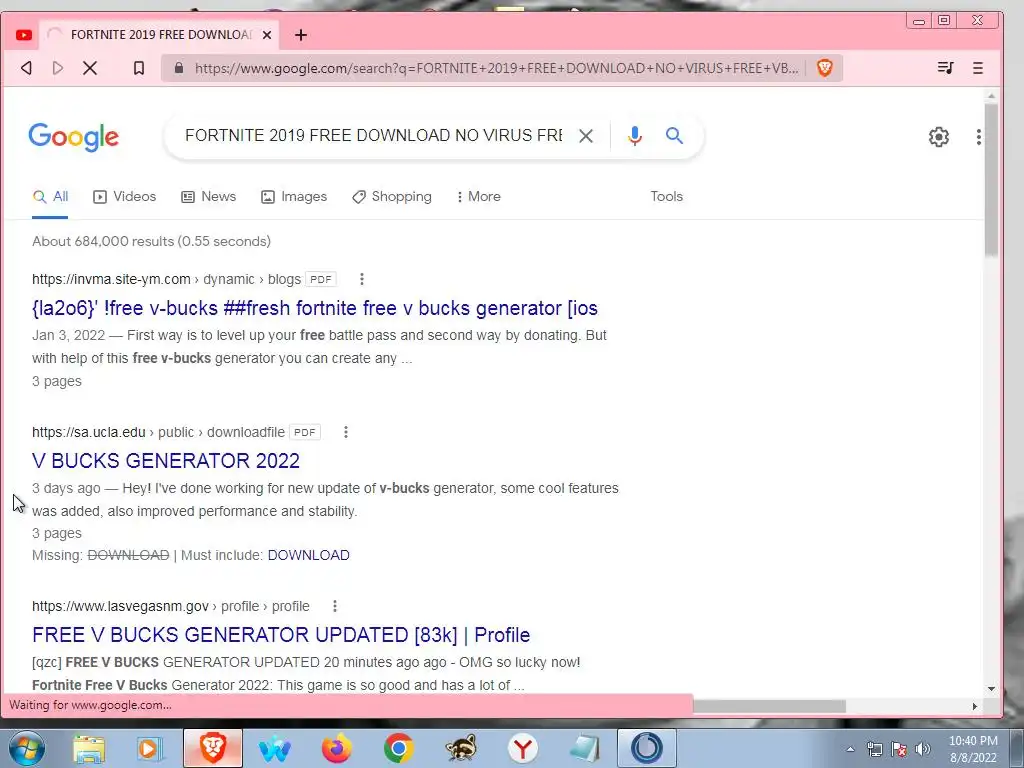Click the volume speaker tray icon
Viewport: 1024px width, 768px height.
point(922,750)
